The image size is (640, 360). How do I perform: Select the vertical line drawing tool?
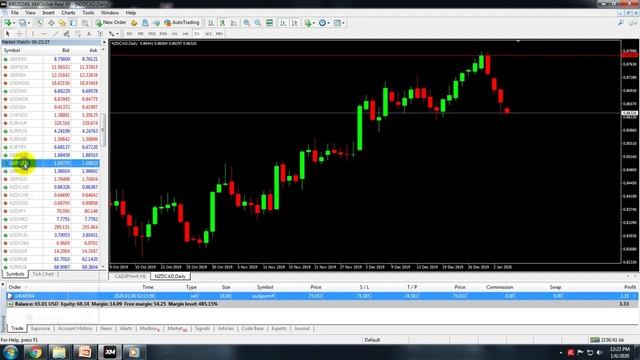(x=33, y=33)
